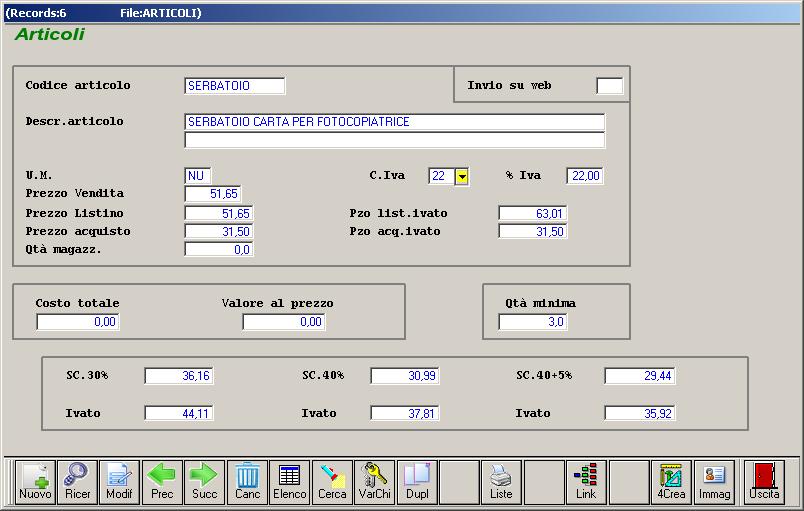The height and width of the screenshot is (511, 804).
Task: Create a new article with Nuovo
Action: pos(35,482)
